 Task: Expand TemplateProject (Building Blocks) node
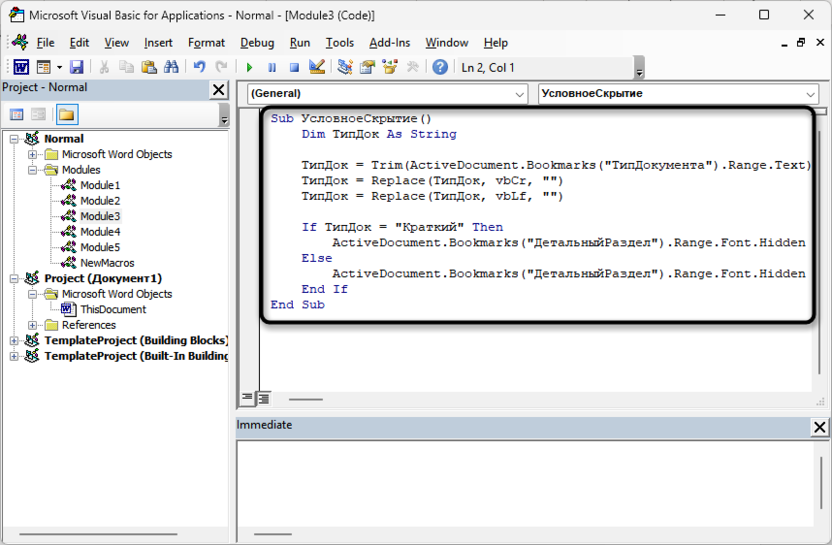click(14, 341)
